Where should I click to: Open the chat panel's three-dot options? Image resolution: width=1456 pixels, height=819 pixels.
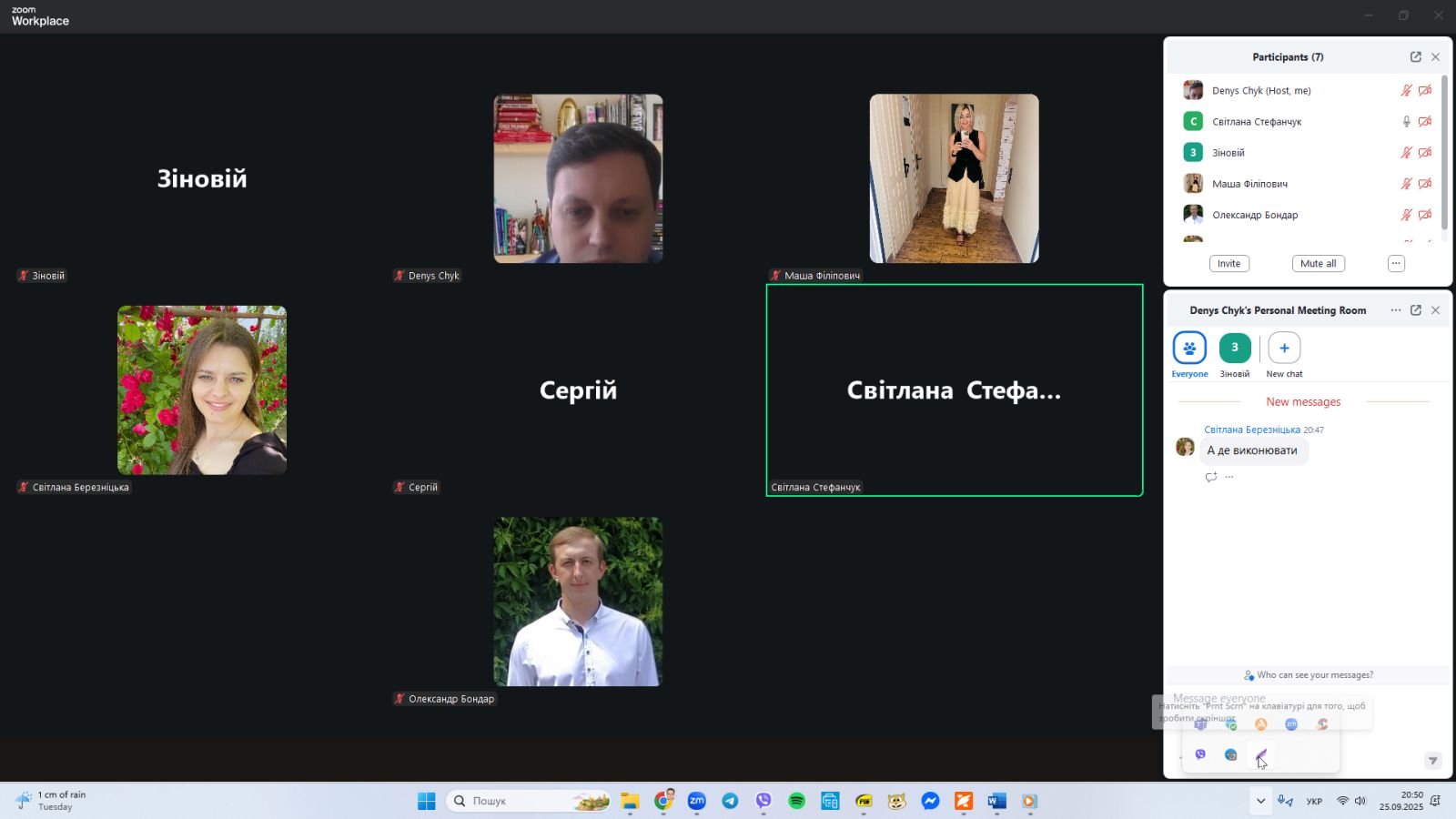pos(1395,310)
